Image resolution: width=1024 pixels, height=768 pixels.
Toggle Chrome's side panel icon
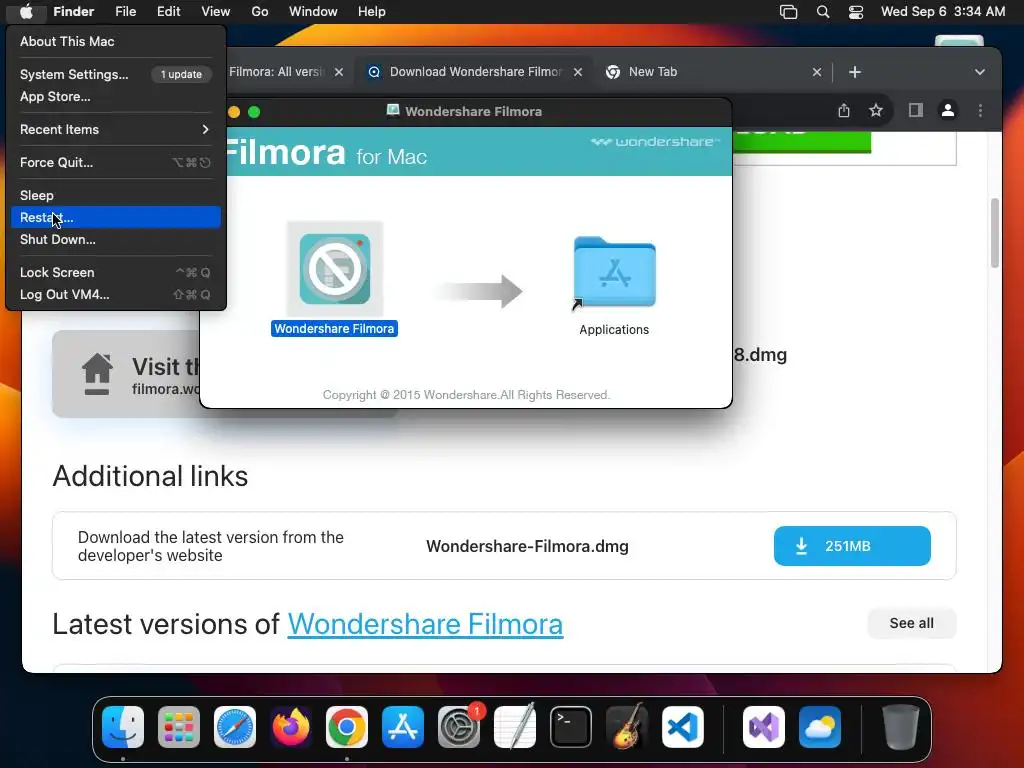(916, 110)
